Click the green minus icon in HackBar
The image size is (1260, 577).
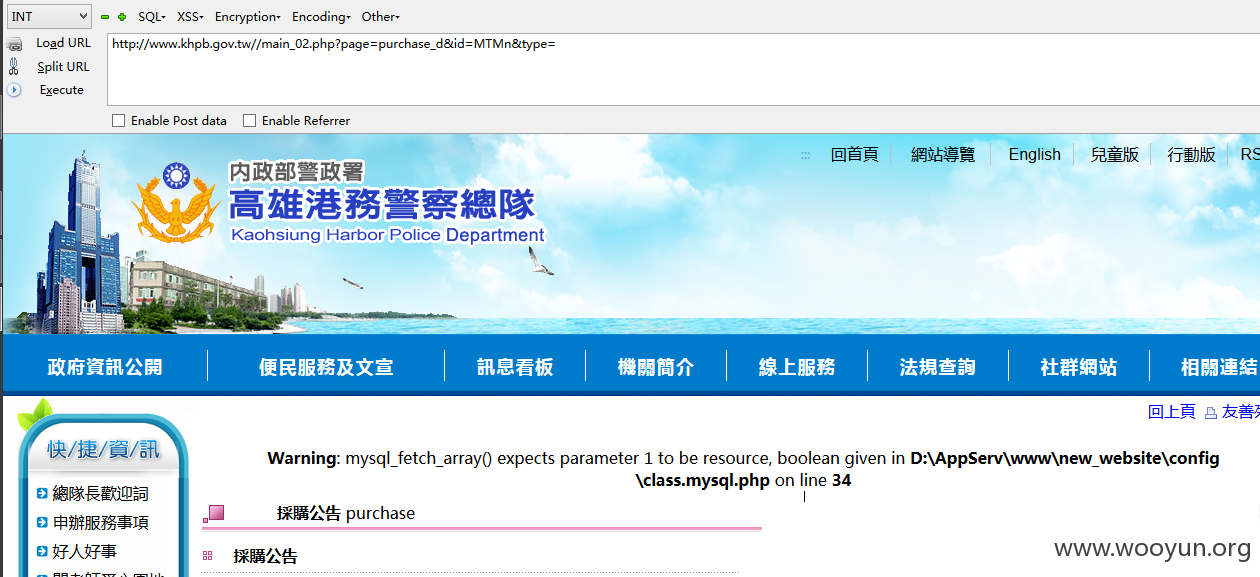coord(105,17)
